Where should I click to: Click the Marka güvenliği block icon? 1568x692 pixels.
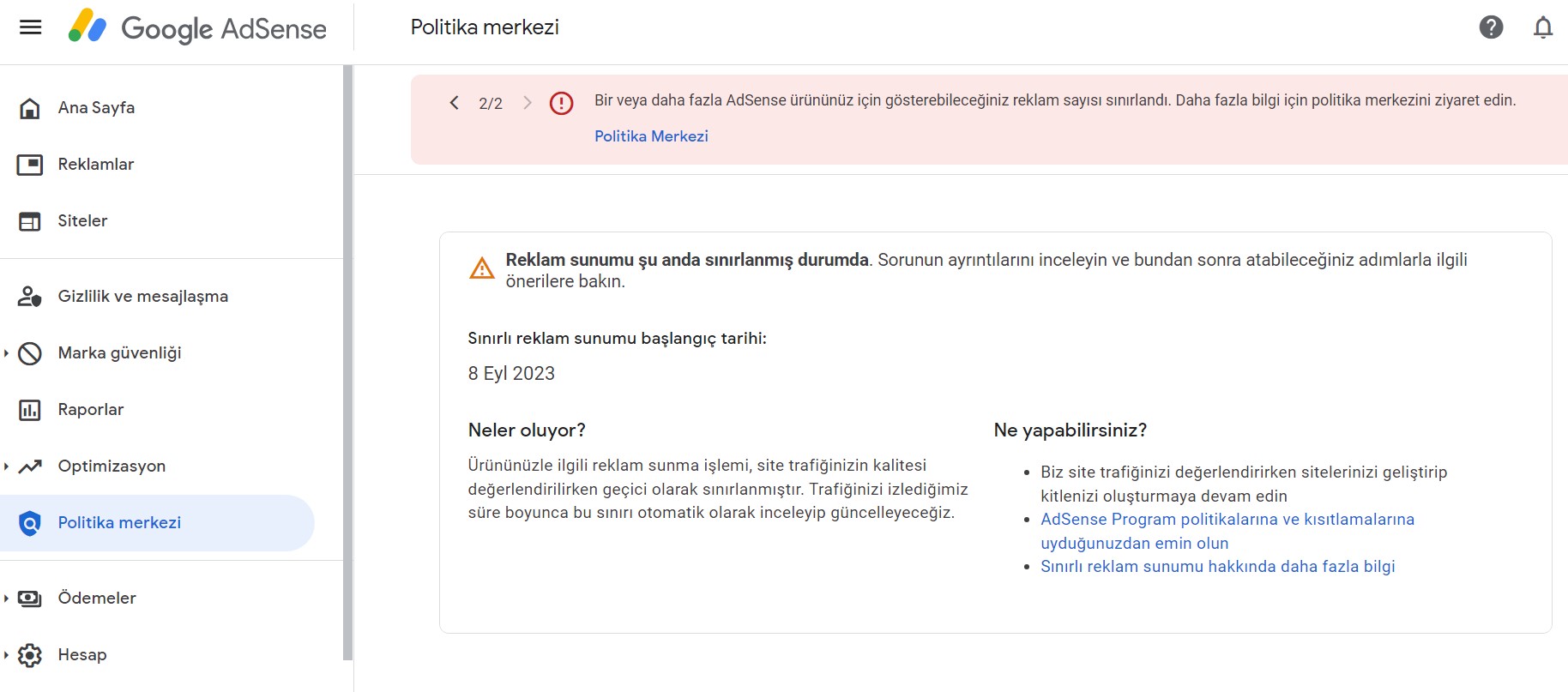point(30,353)
